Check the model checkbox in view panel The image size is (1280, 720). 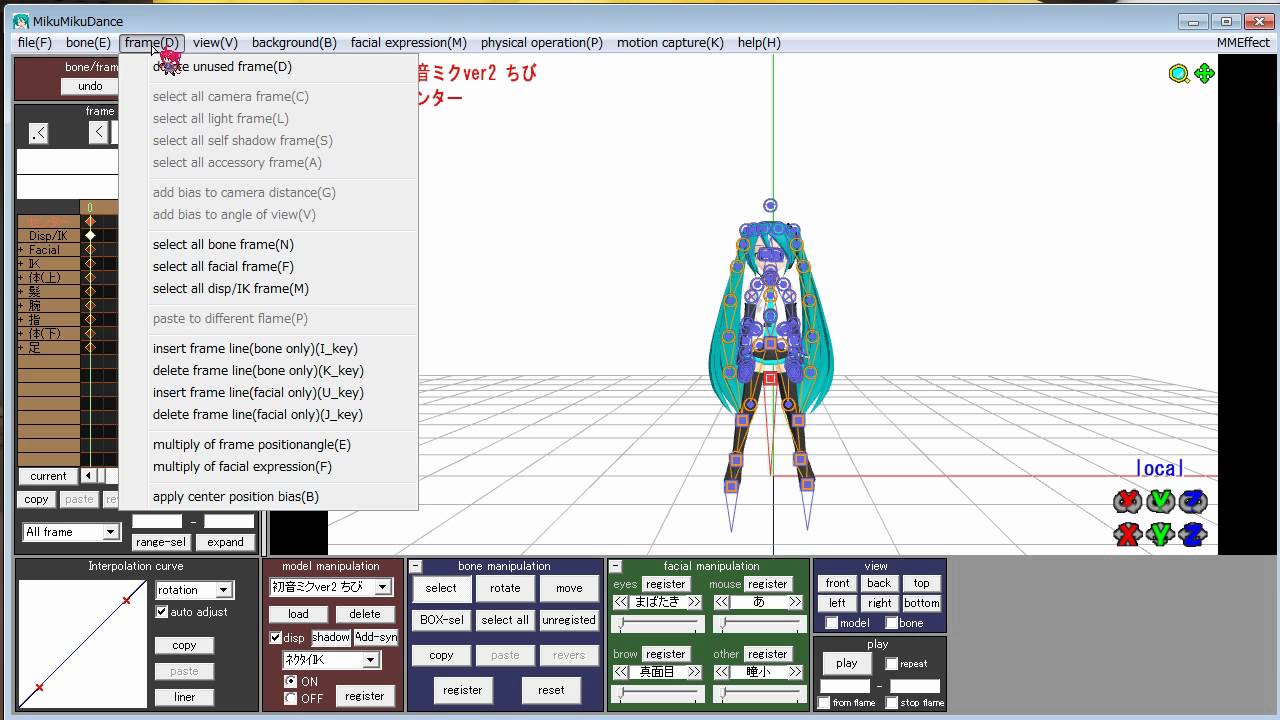pyautogui.click(x=831, y=623)
